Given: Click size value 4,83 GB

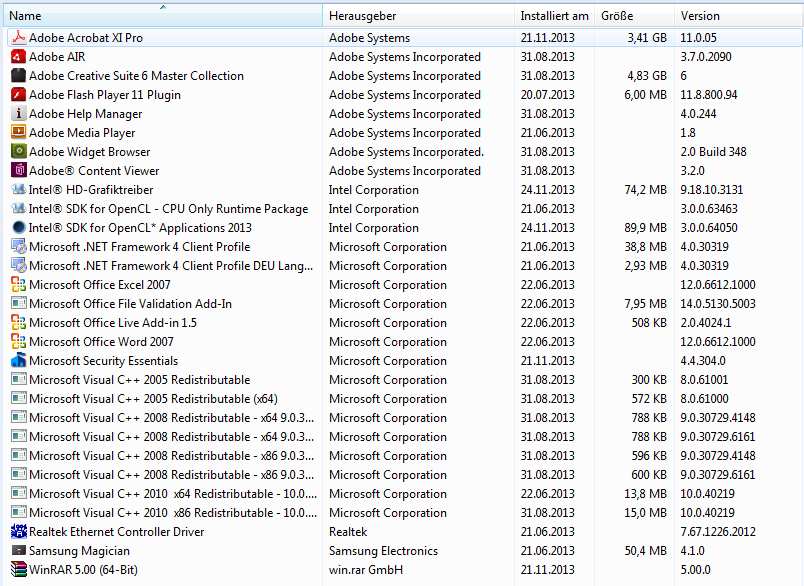Looking at the screenshot, I should pos(647,75).
